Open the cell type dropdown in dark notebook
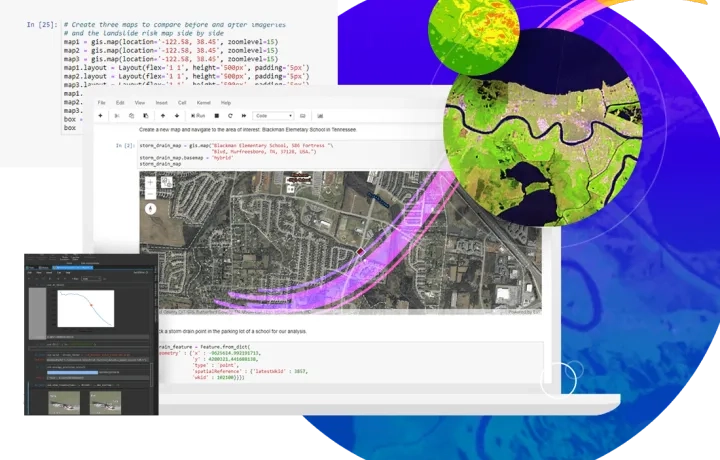 coord(91,279)
